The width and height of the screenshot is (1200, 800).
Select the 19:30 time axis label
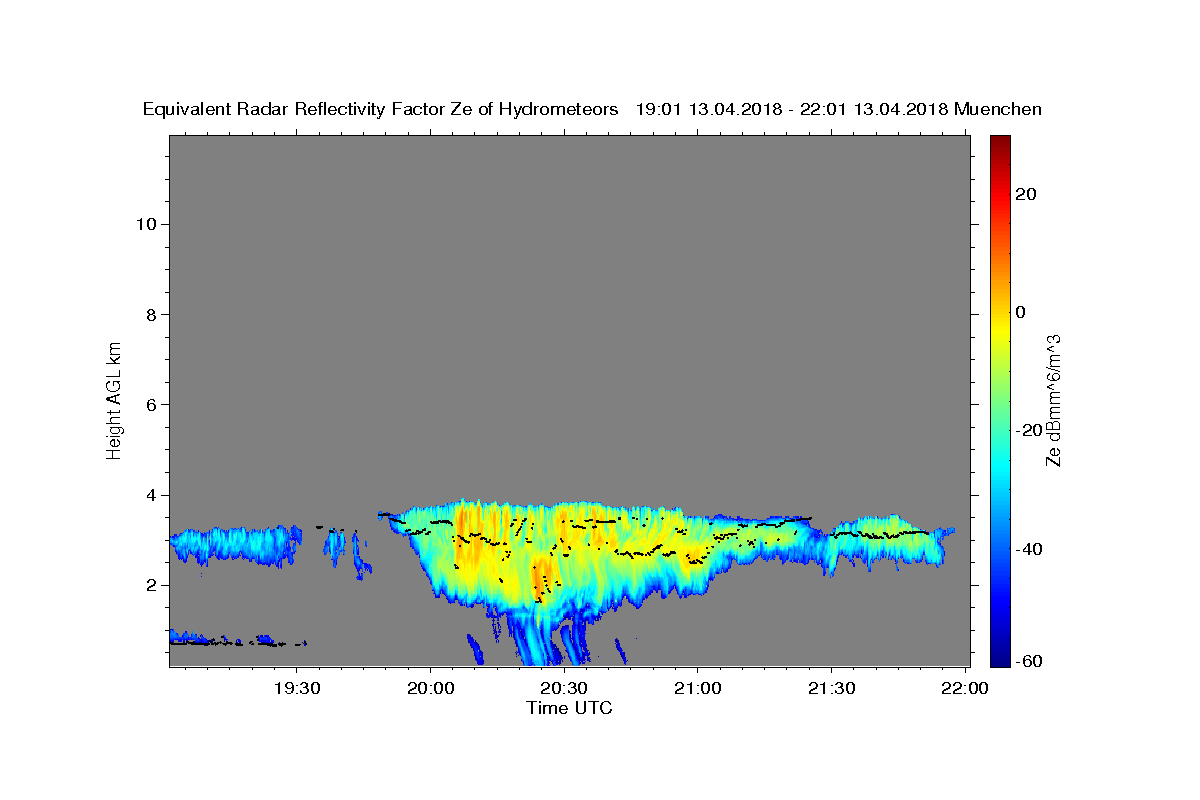point(297,688)
